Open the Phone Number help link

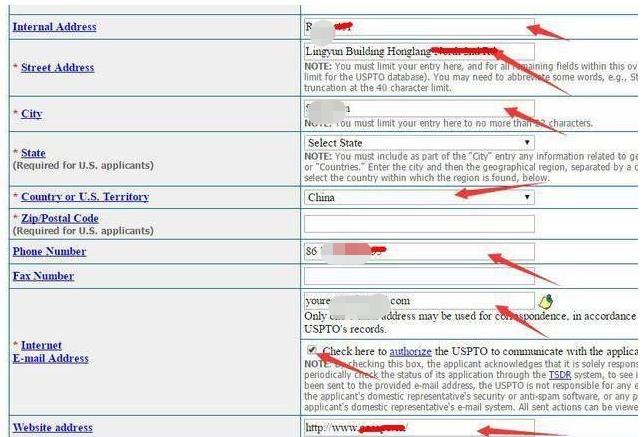[x=49, y=251]
